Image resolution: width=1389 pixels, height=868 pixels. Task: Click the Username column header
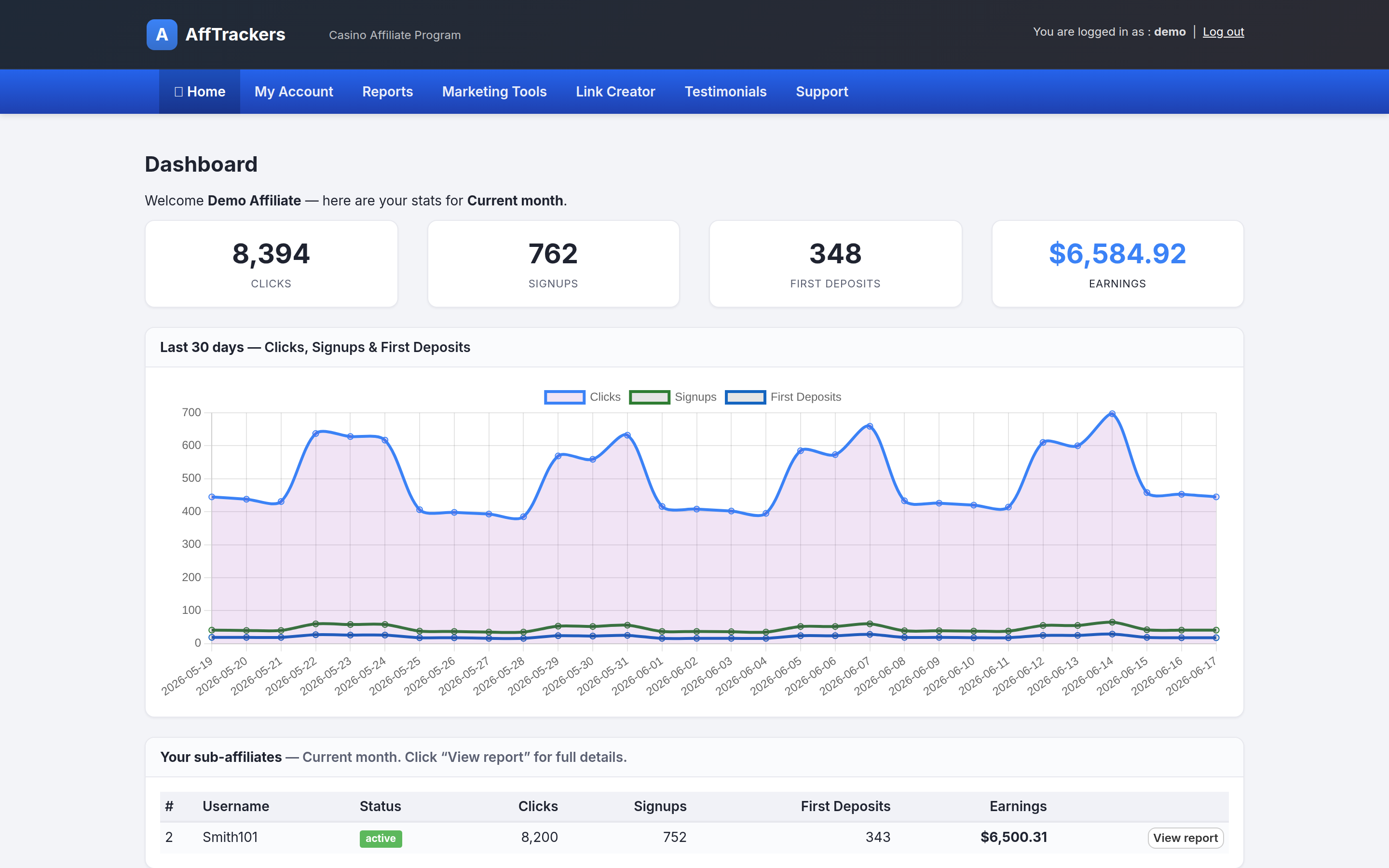(x=235, y=806)
